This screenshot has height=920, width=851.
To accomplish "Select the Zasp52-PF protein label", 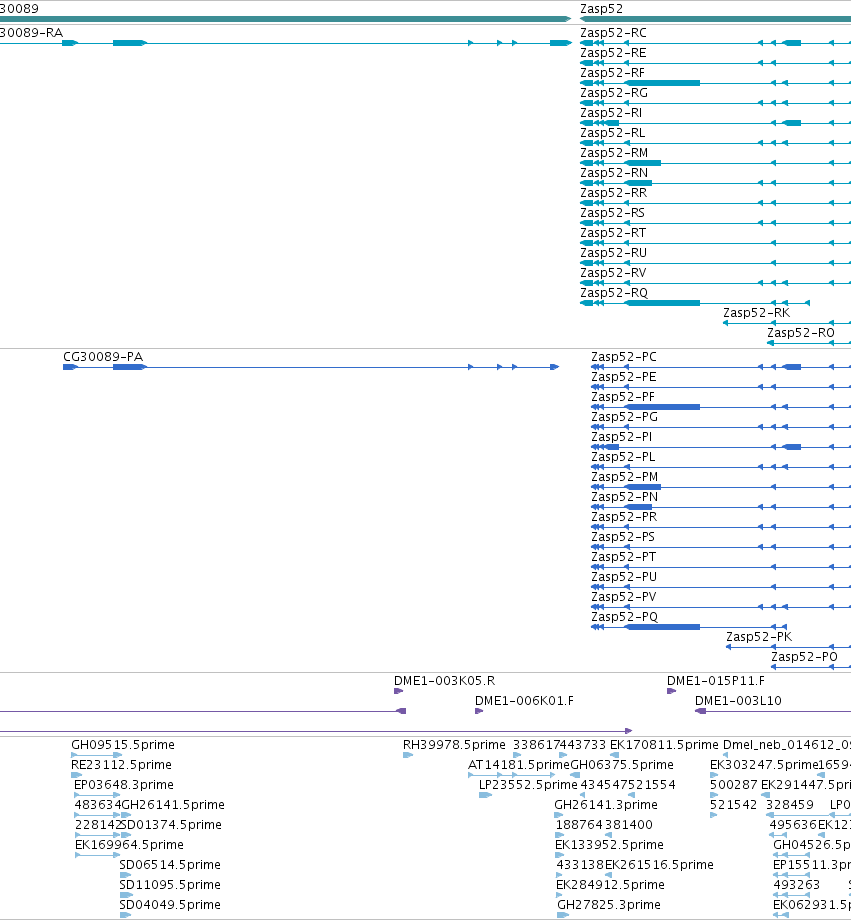I will pos(623,397).
